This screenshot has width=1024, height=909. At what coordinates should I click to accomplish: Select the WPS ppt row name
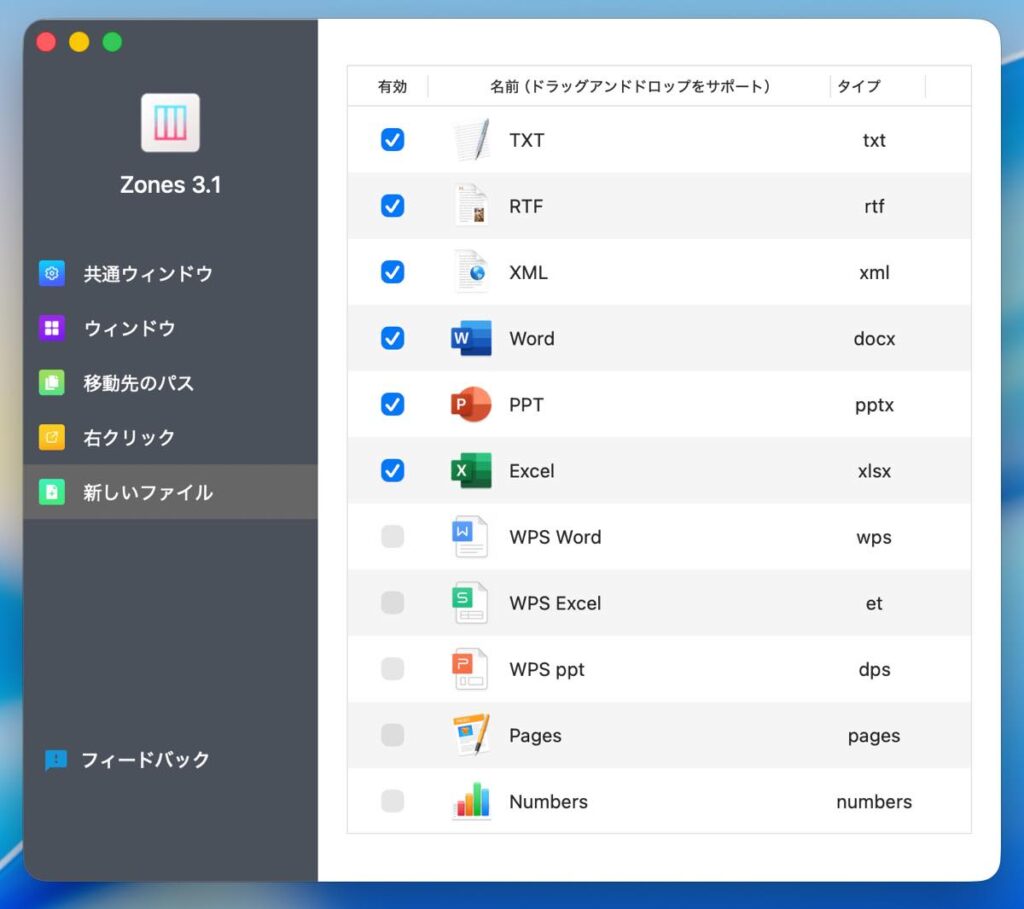click(546, 670)
